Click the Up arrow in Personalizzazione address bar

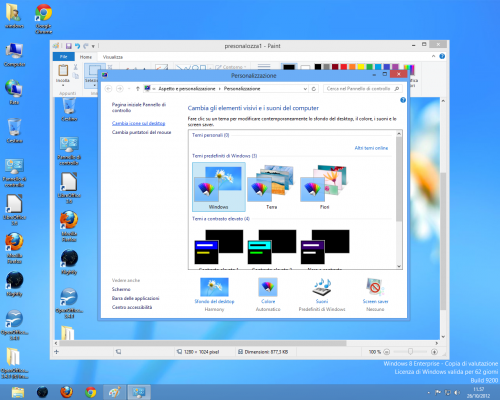tap(138, 89)
